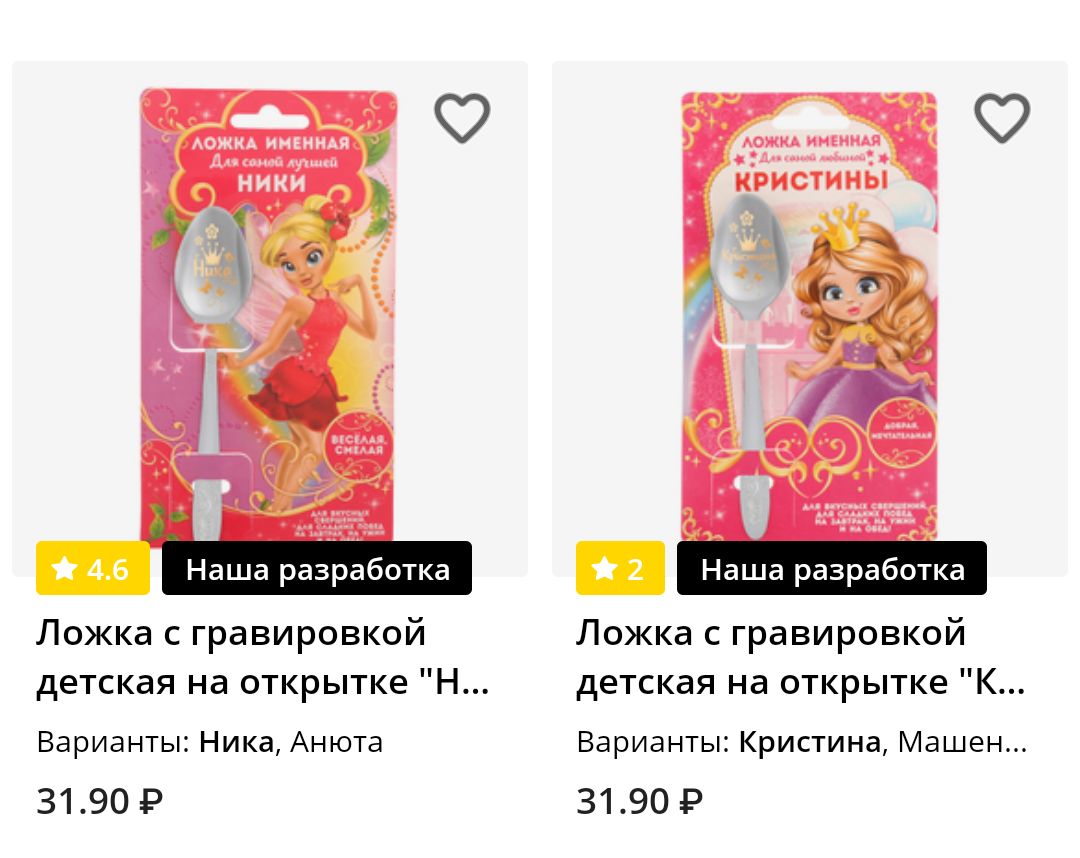Image resolution: width=1080 pixels, height=858 pixels.
Task: Click the 31.90 ₽ price of Кристина spoon
Action: point(639,802)
